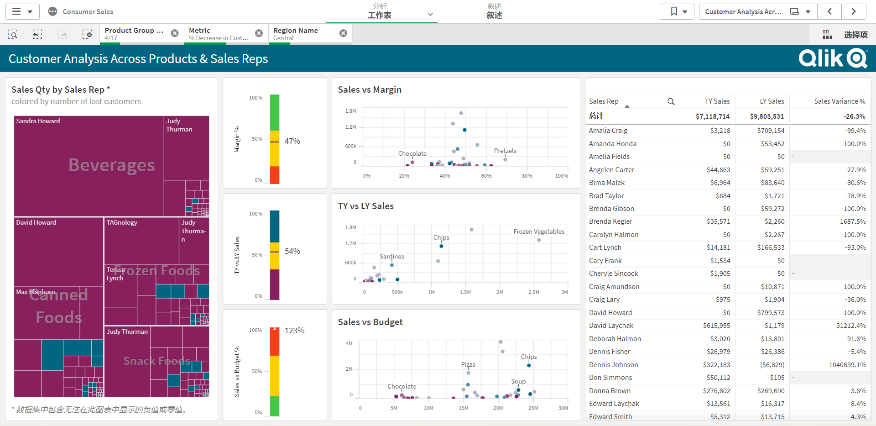The height and width of the screenshot is (426, 876).
Task: Click the Sales vs Margin chart title
Action: 370,89
